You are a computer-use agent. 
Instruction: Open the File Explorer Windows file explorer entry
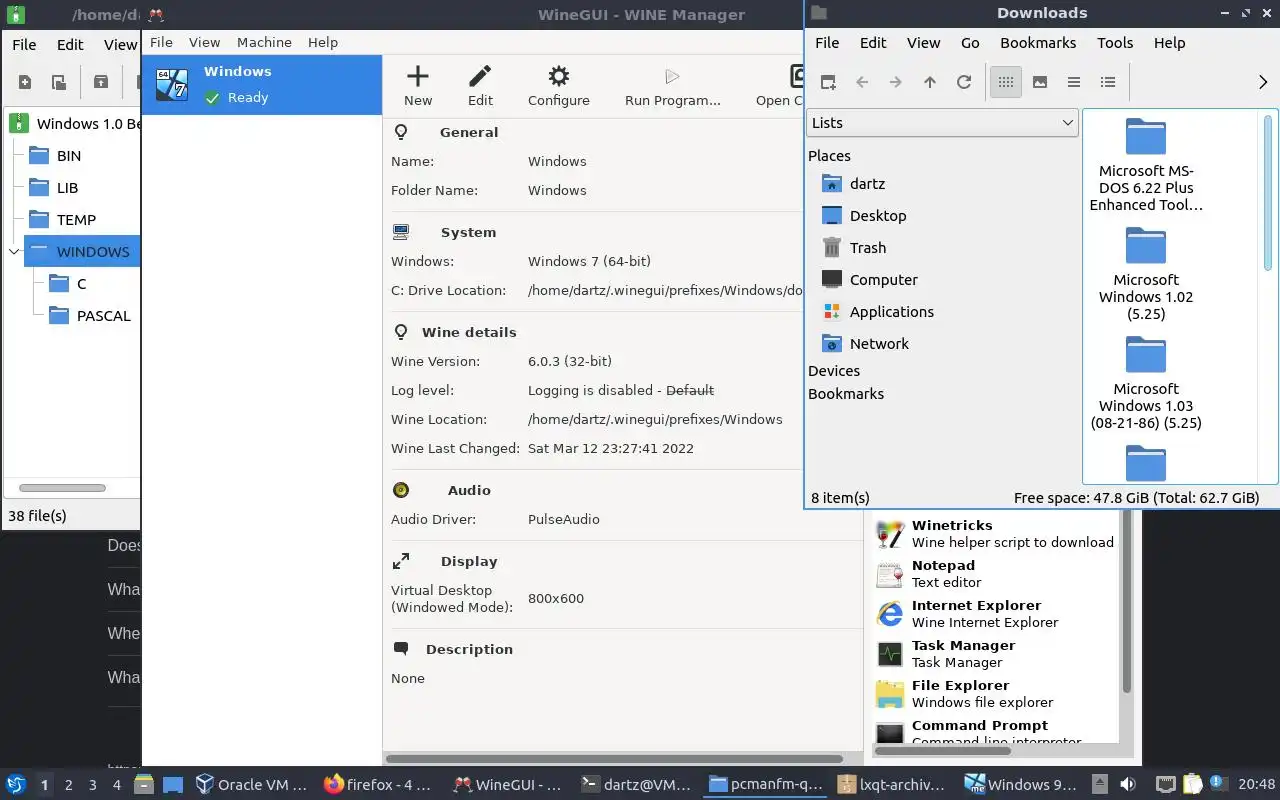pyautogui.click(x=994, y=693)
